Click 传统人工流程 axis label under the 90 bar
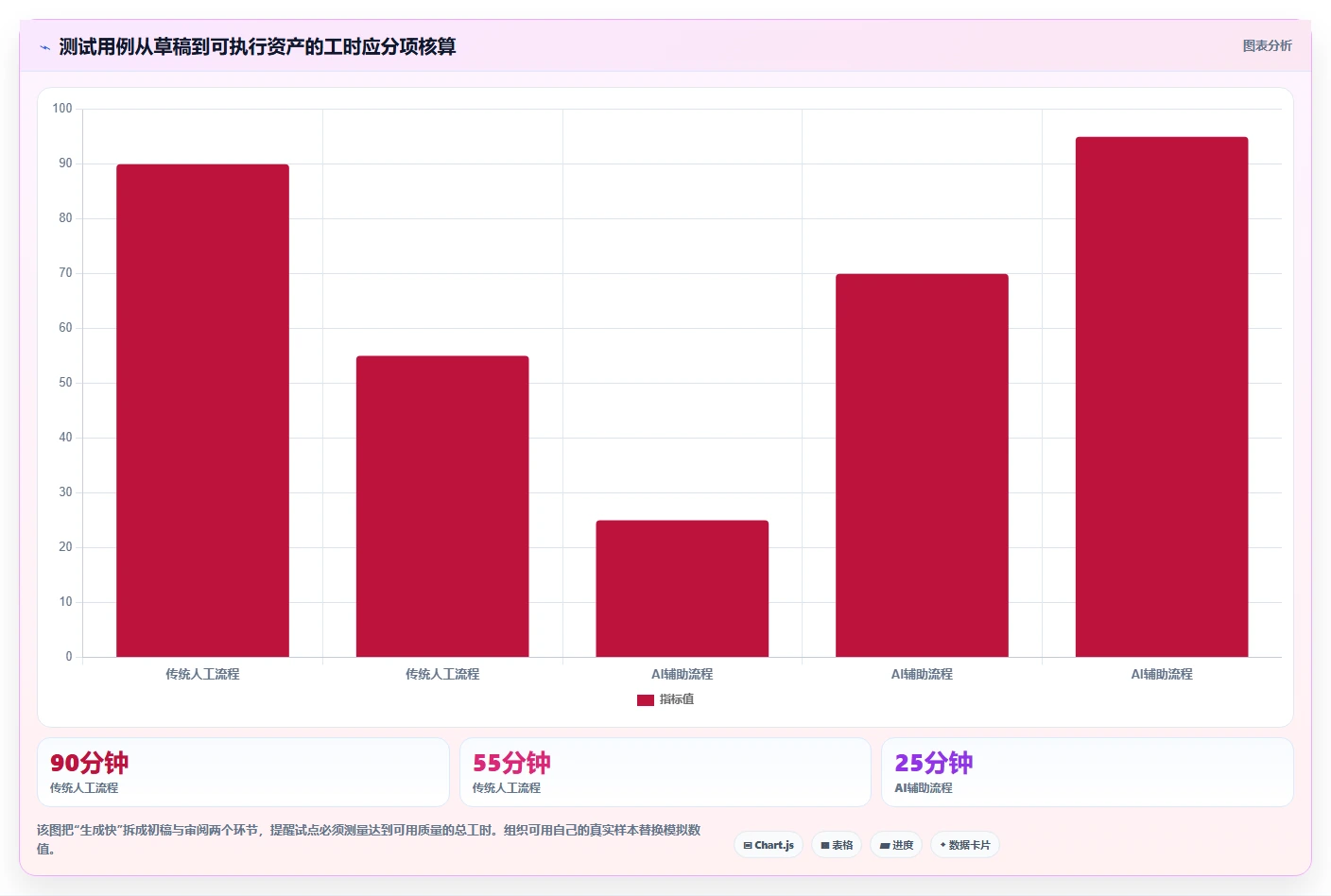 point(202,674)
